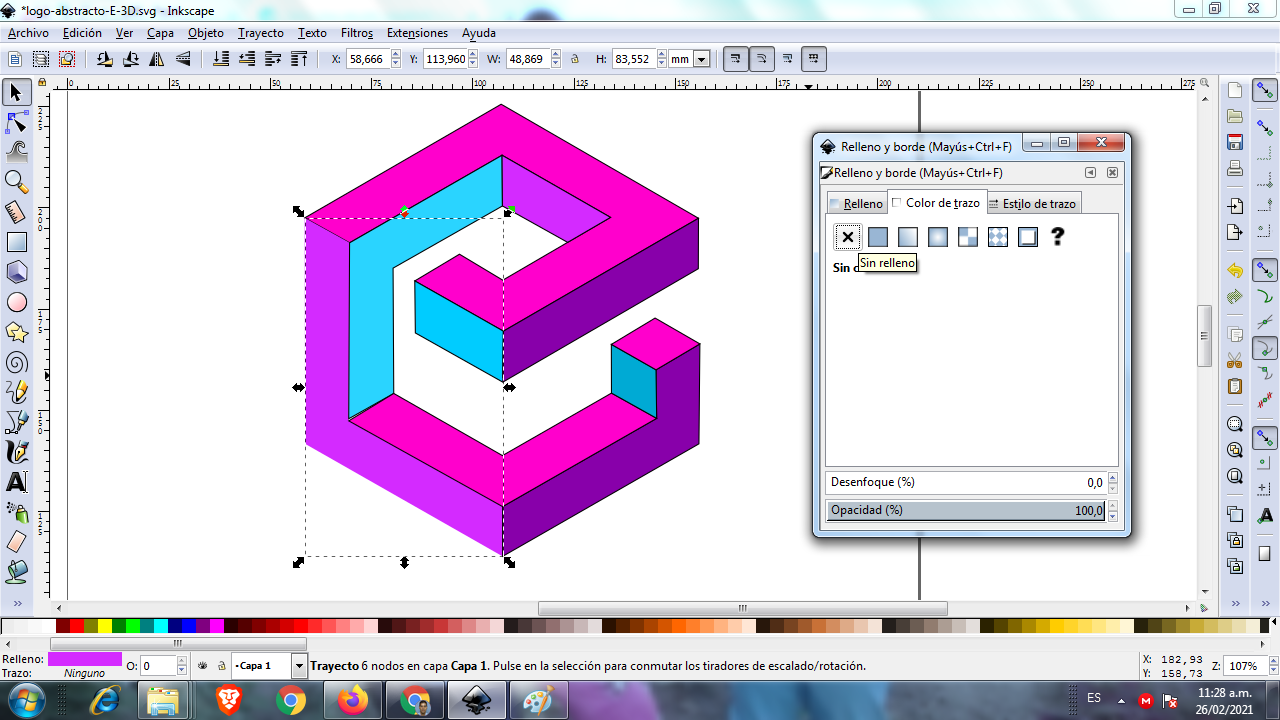This screenshot has width=1280, height=720.
Task: Pick the Paint Bucket fill tool
Action: coord(16,572)
